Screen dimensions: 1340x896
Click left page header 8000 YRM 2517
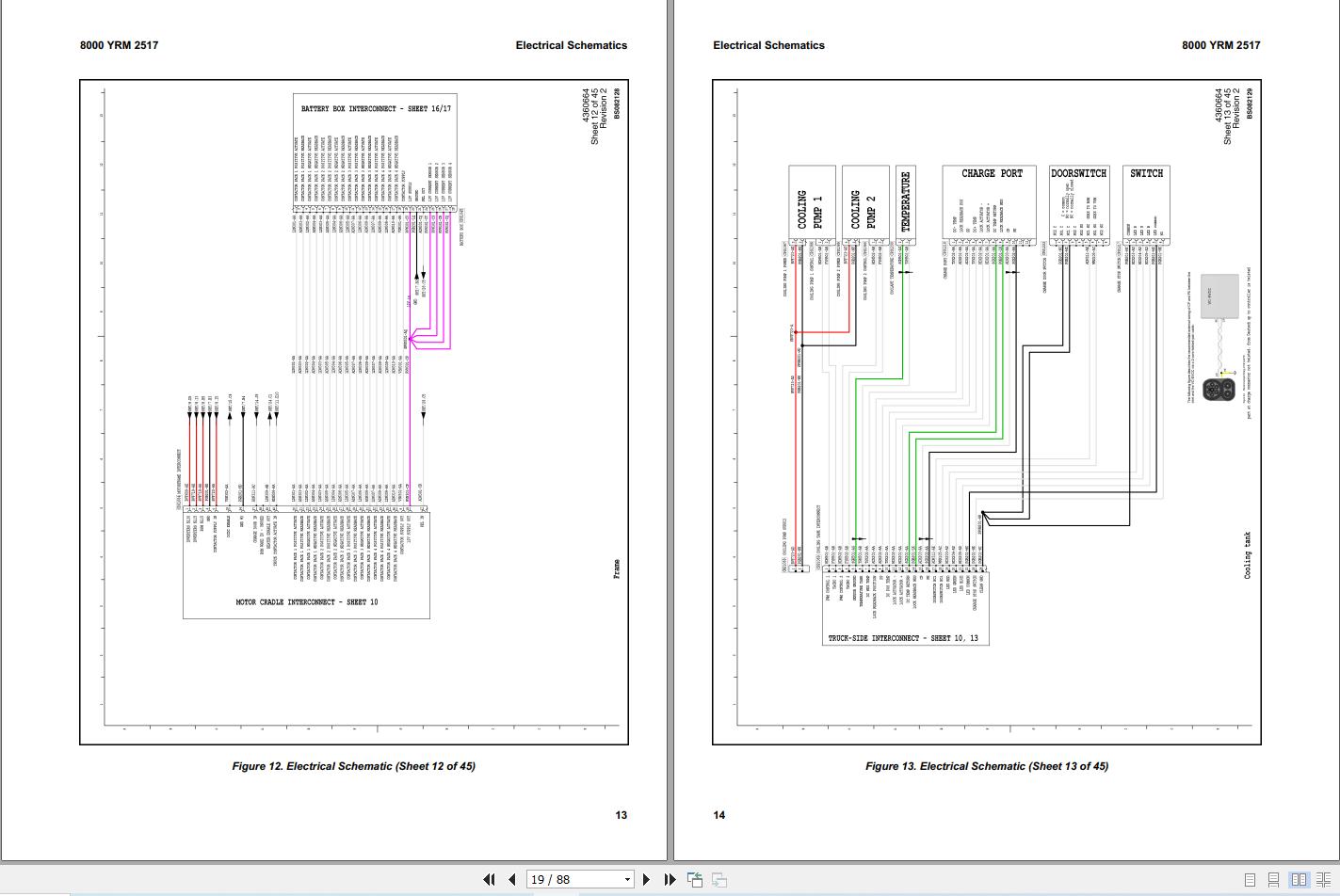[119, 45]
